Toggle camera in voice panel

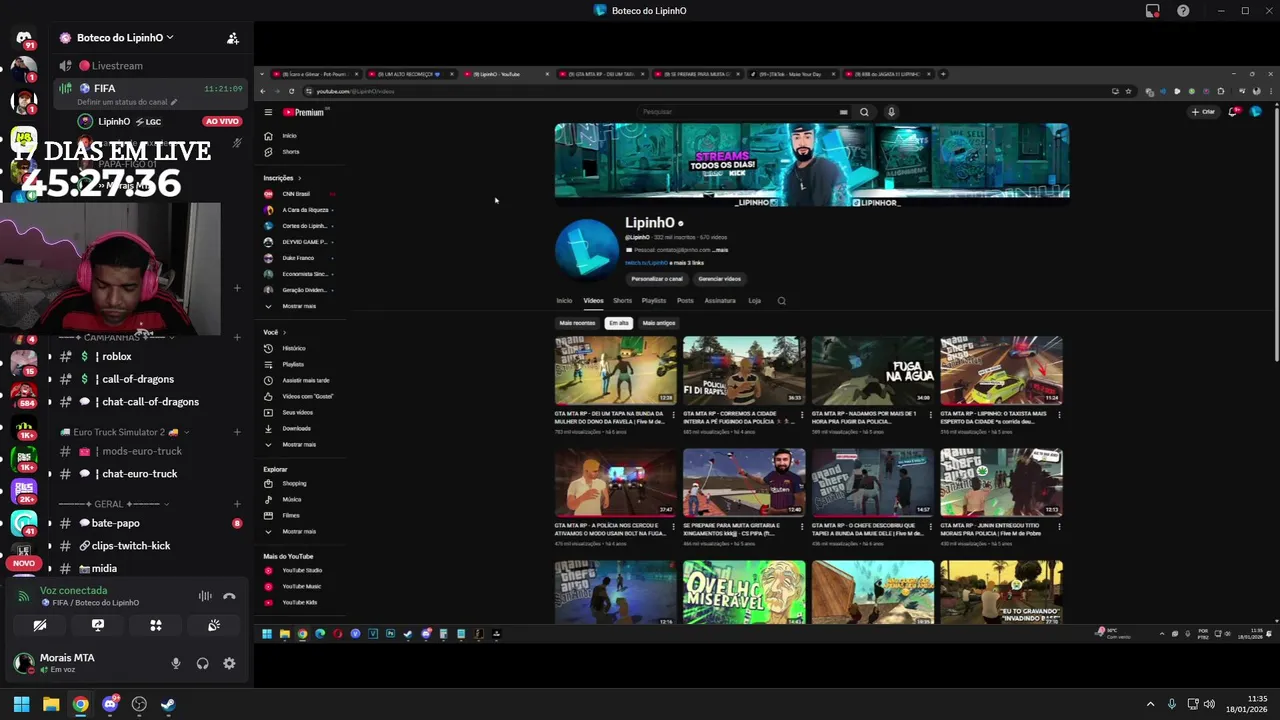pyautogui.click(x=40, y=625)
